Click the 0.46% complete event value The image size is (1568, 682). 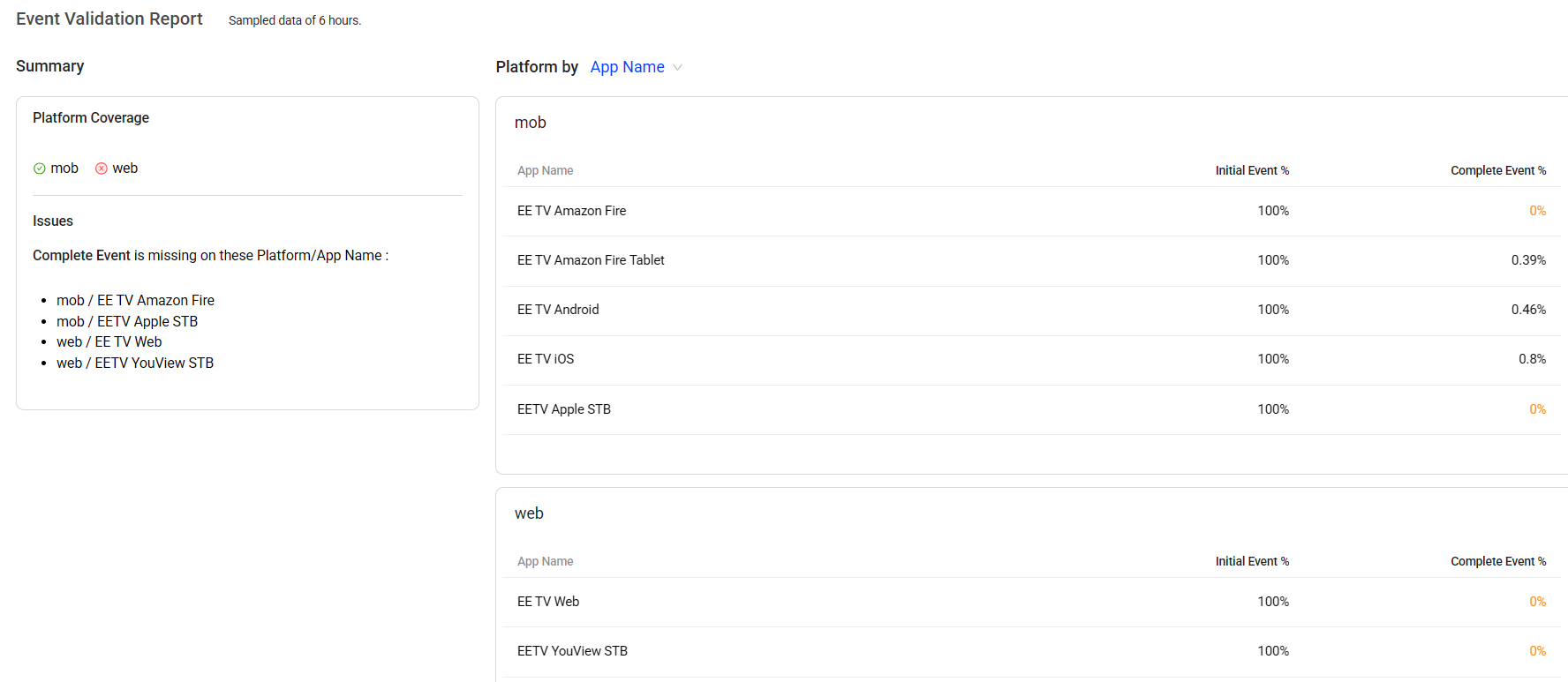click(x=1528, y=310)
